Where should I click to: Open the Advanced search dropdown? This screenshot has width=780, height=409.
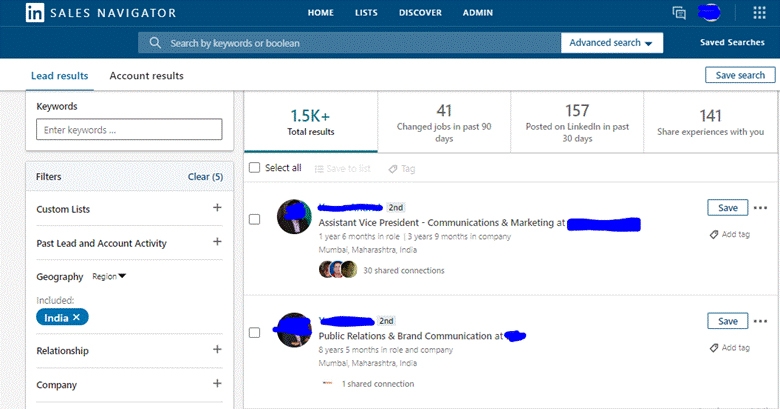[x=612, y=43]
